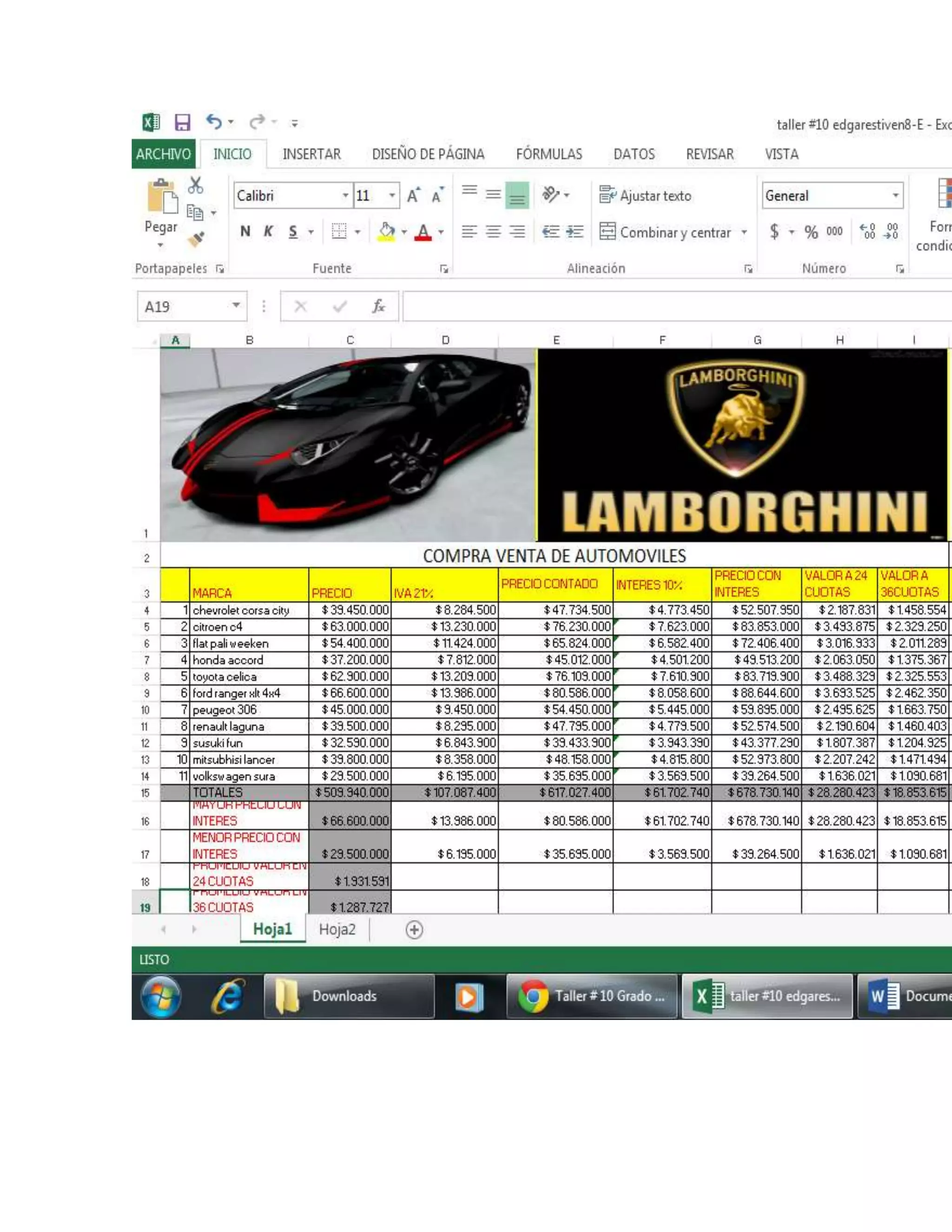Select the Format Painter brush icon

[196, 239]
